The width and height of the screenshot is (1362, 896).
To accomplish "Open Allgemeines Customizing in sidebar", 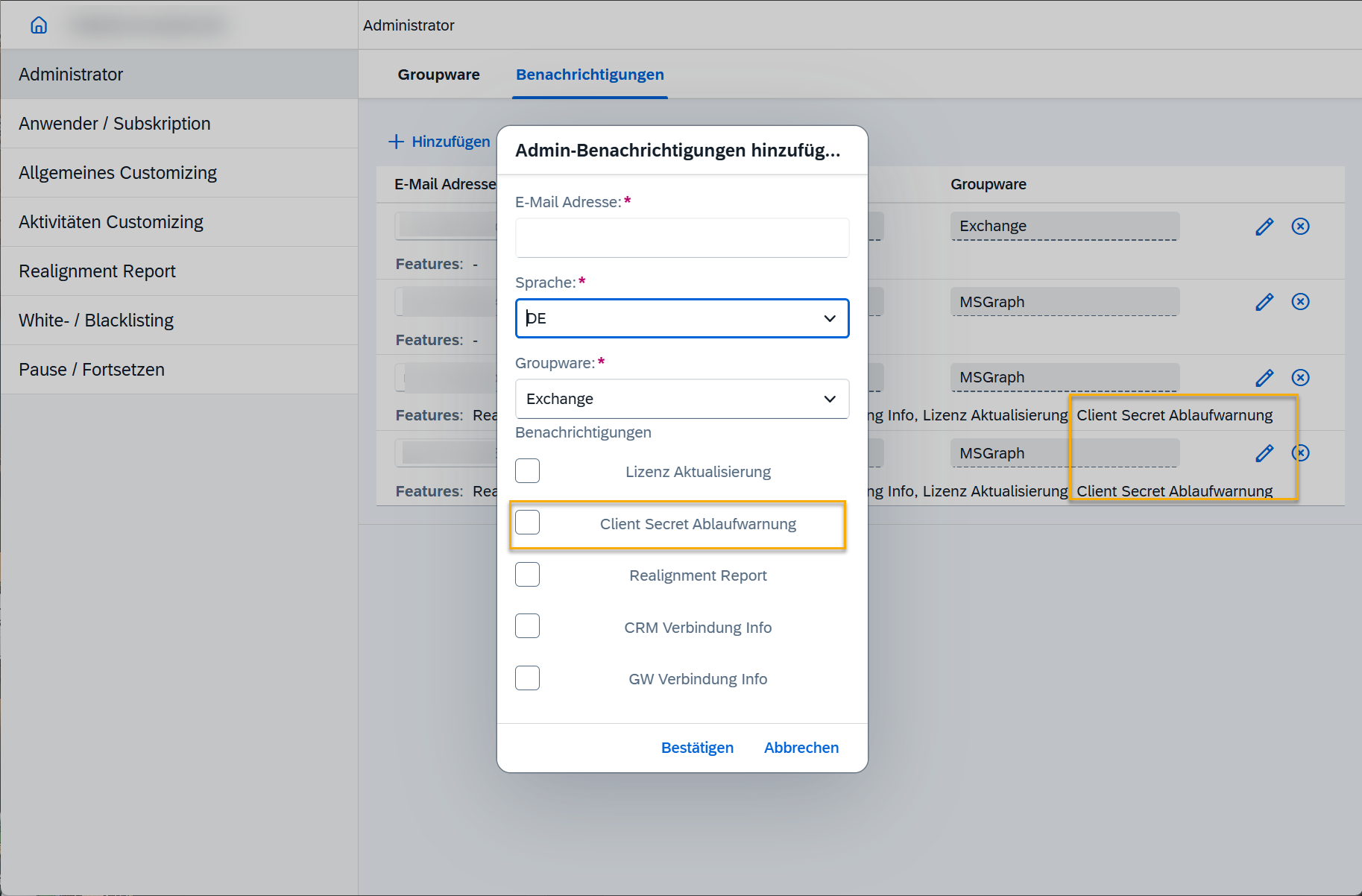I will pos(118,173).
